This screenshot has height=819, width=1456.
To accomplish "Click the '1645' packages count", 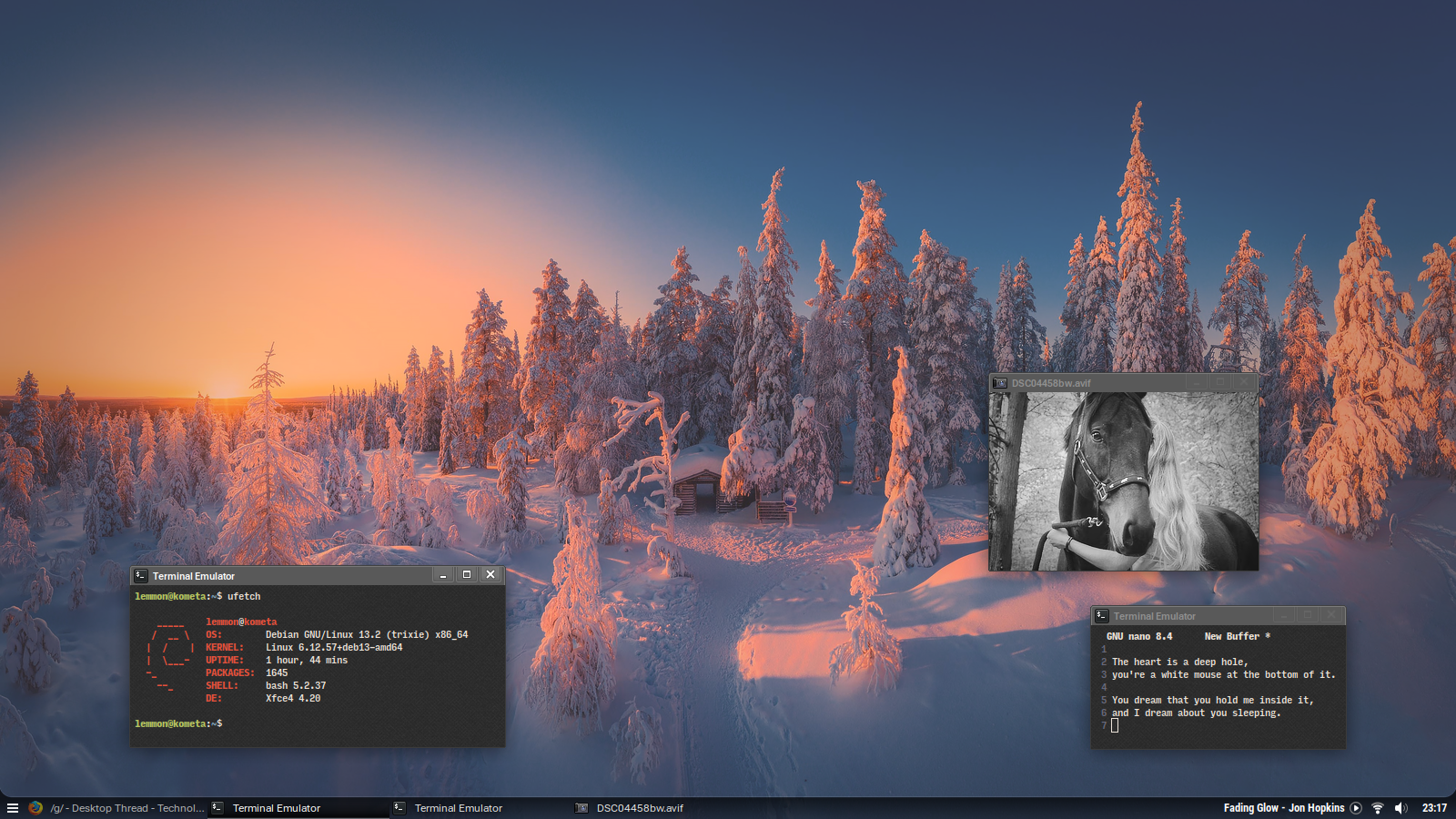I will point(277,673).
